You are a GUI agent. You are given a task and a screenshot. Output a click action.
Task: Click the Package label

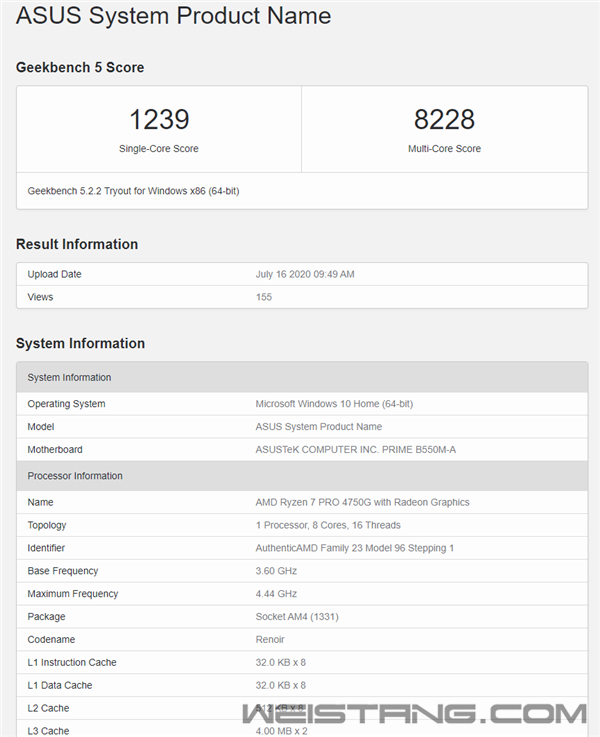coord(47,617)
